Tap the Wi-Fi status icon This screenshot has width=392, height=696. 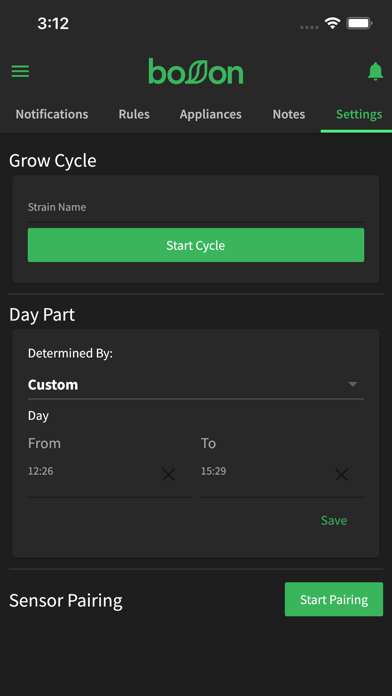332,23
